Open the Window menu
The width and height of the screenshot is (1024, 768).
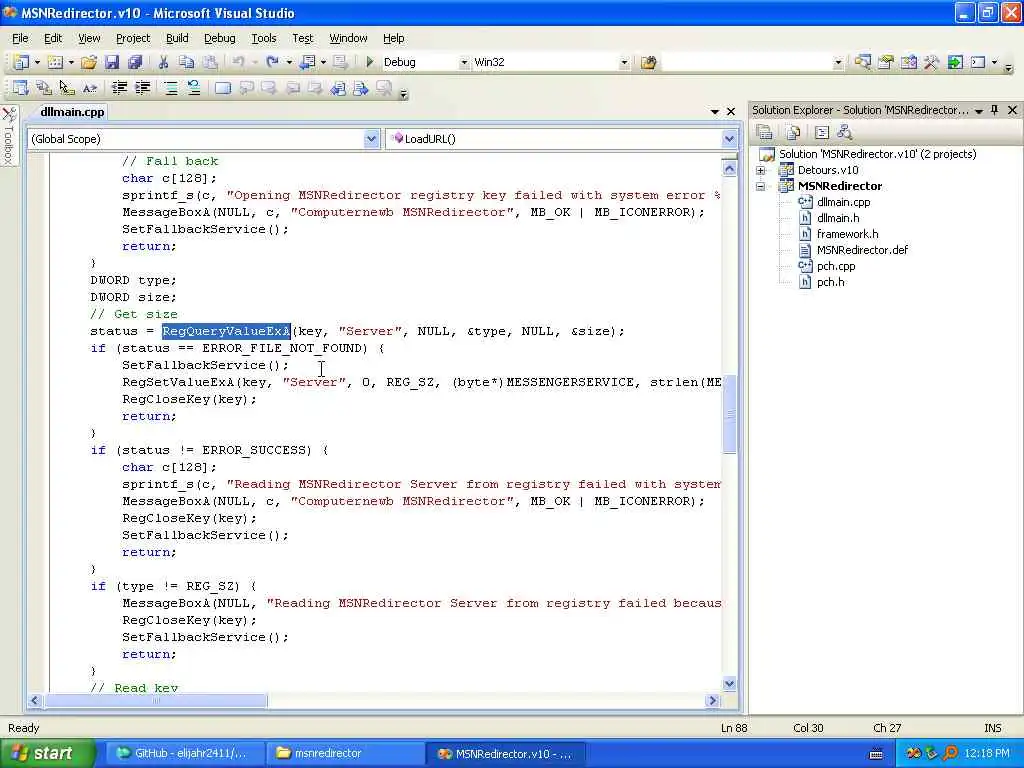(x=348, y=38)
